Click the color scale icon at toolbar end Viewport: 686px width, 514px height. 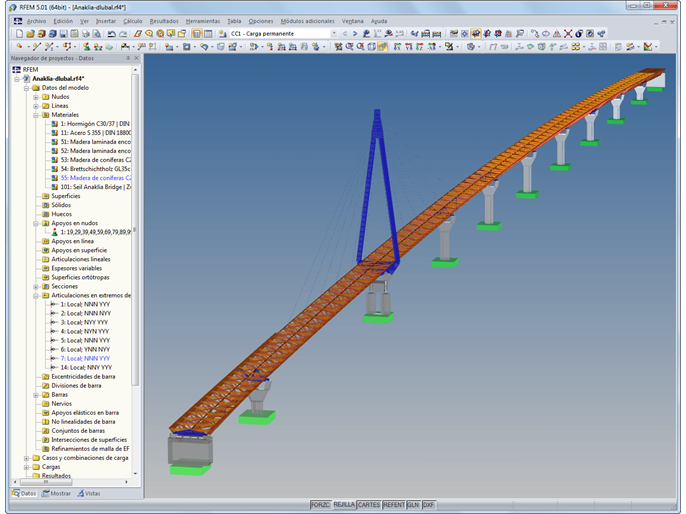pyautogui.click(x=648, y=46)
